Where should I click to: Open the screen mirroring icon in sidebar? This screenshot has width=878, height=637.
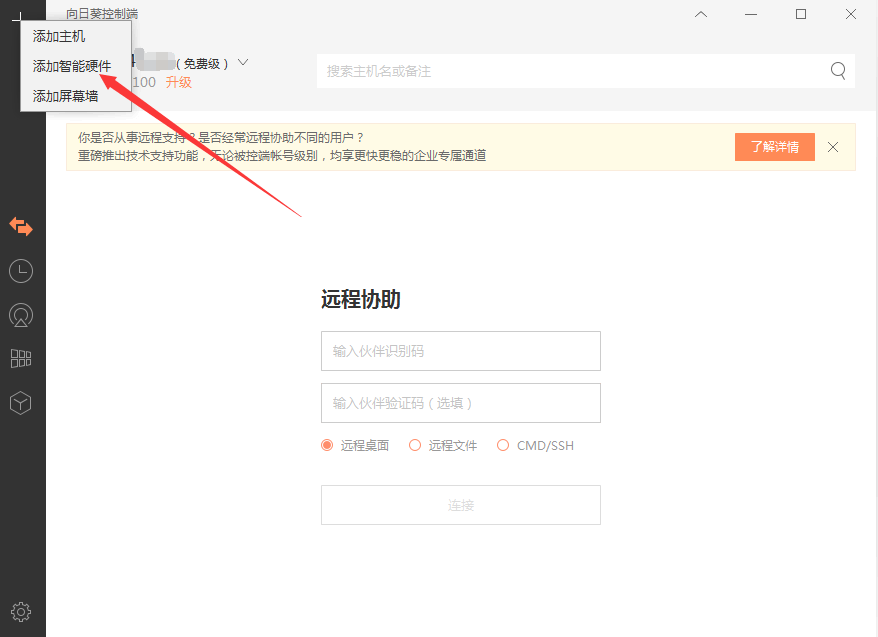point(21,315)
